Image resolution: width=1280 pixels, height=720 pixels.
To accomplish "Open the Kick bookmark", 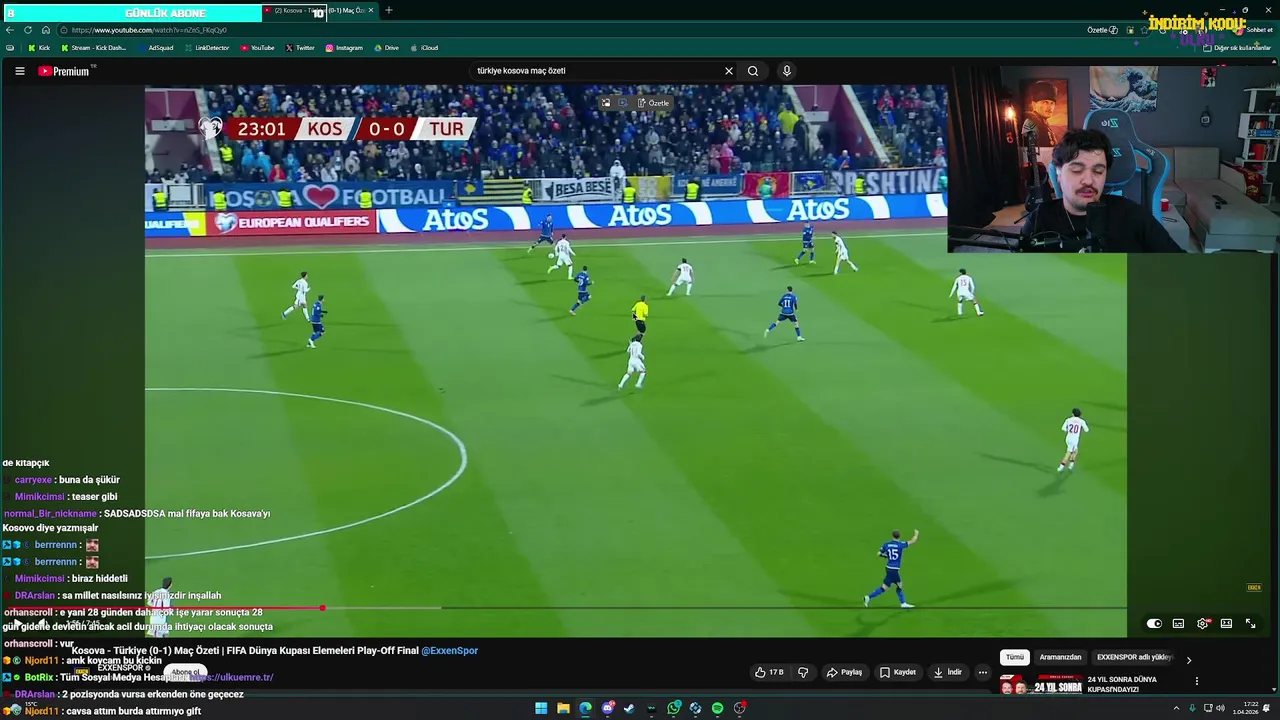I will pos(39,48).
